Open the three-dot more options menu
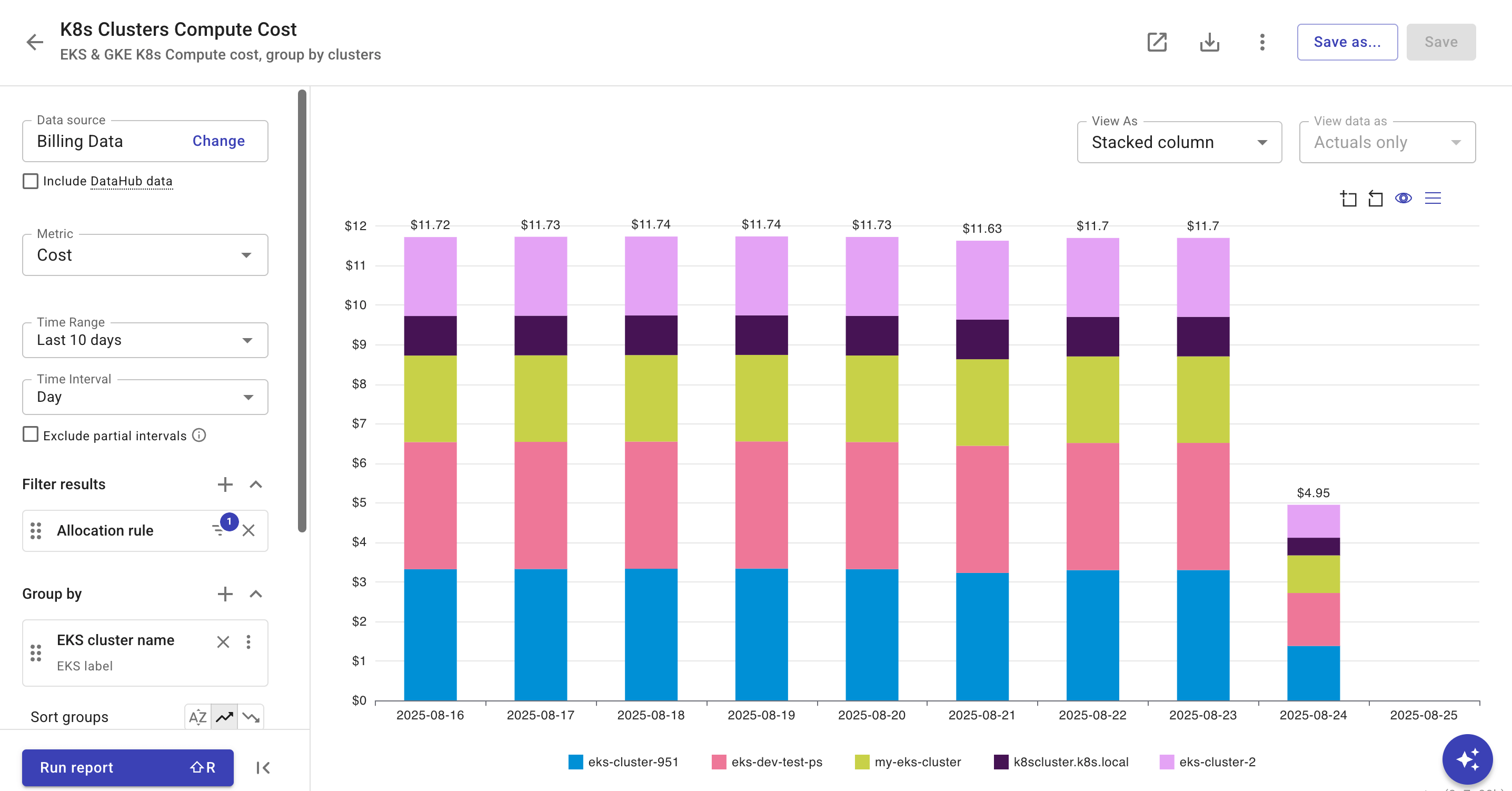The width and height of the screenshot is (1512, 791). pyautogui.click(x=1262, y=42)
